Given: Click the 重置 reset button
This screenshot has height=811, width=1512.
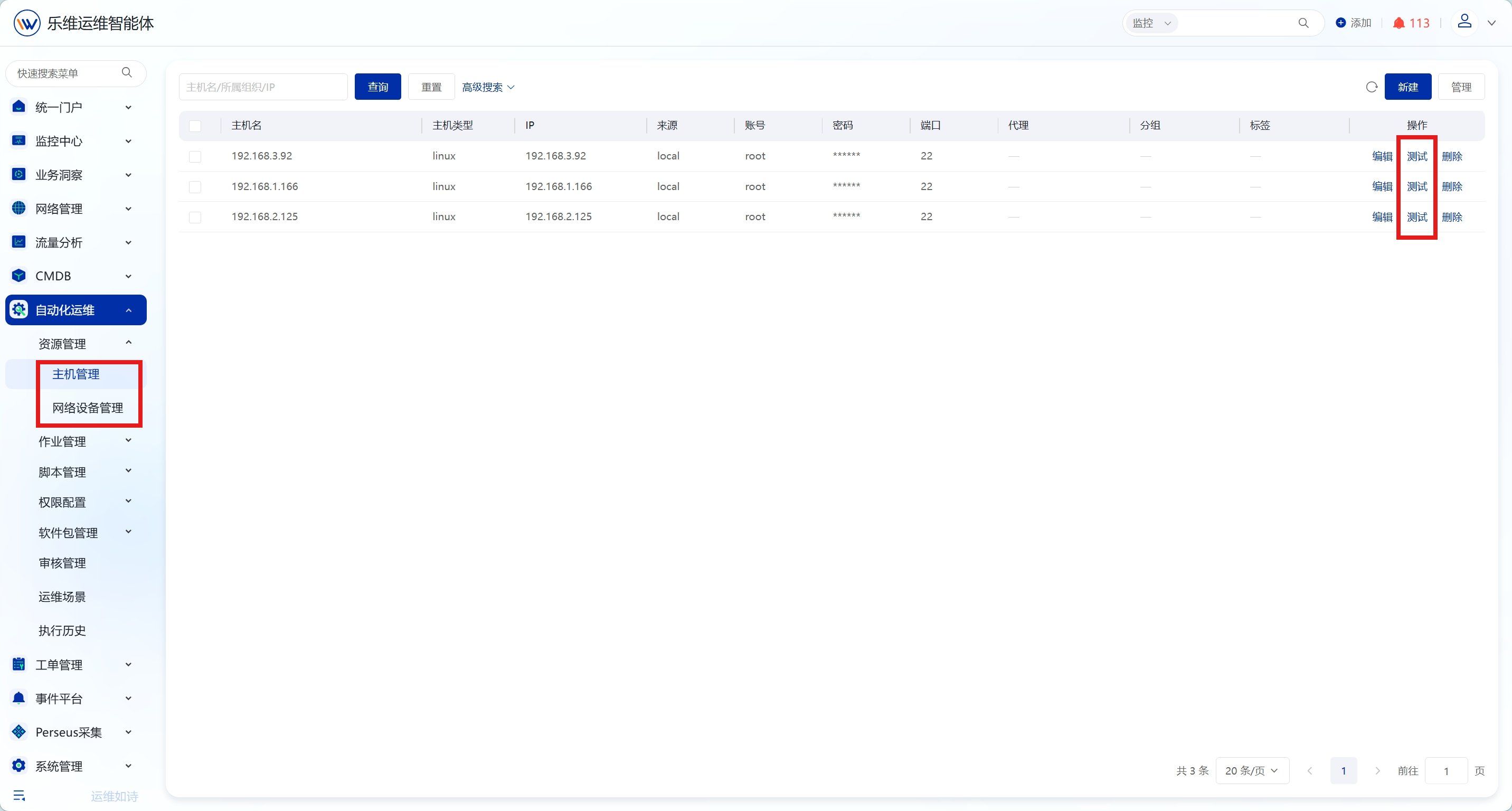Looking at the screenshot, I should coord(431,87).
